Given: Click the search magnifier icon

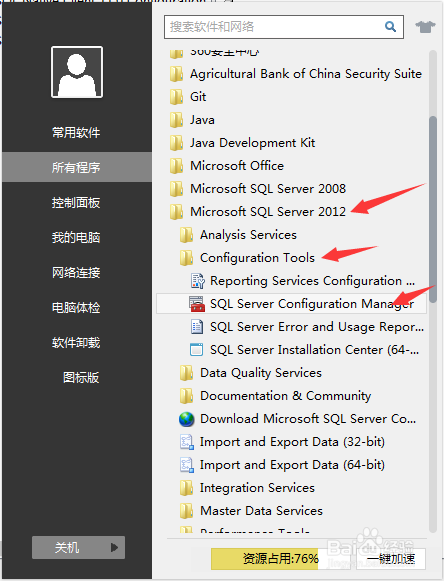Looking at the screenshot, I should point(390,27).
